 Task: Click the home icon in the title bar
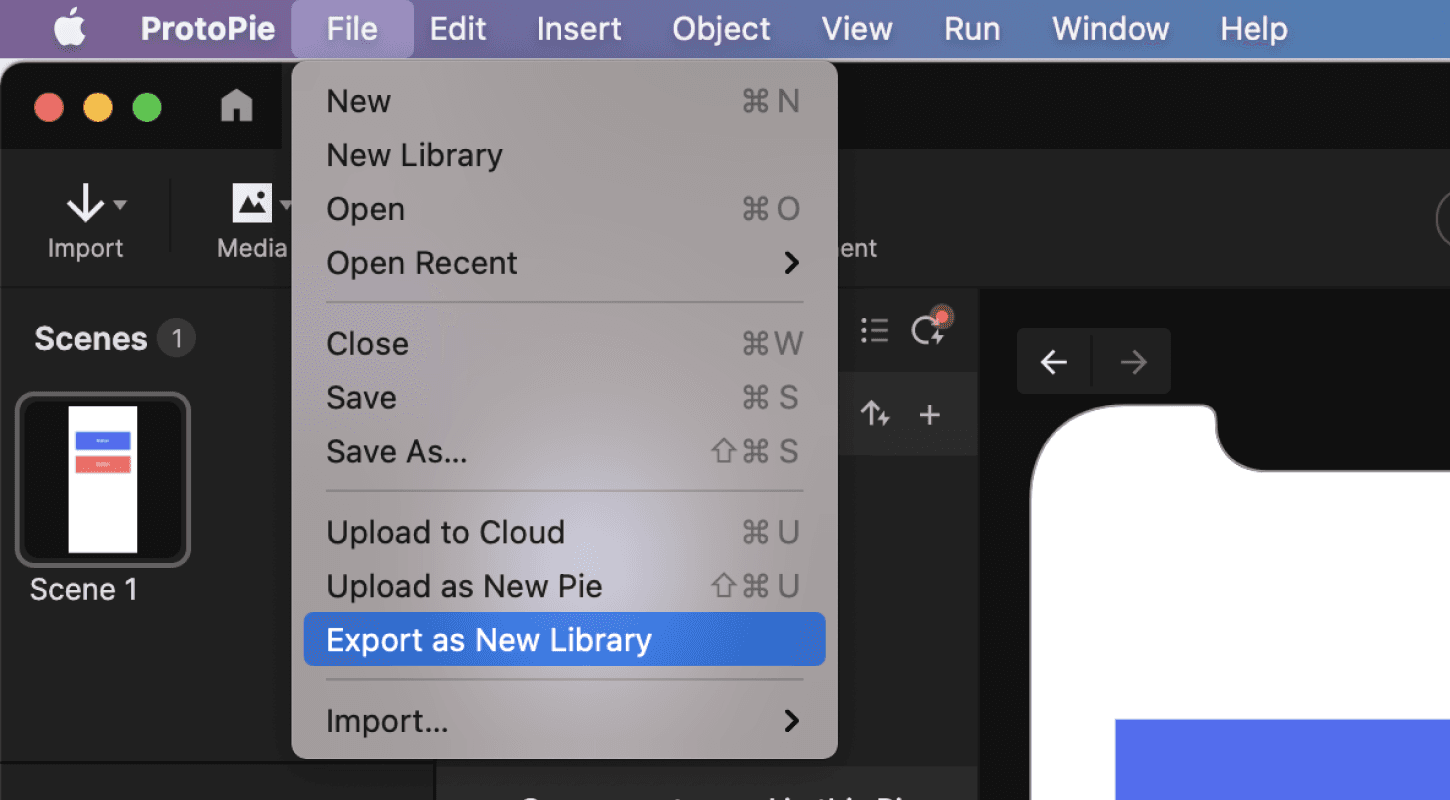coord(236,103)
